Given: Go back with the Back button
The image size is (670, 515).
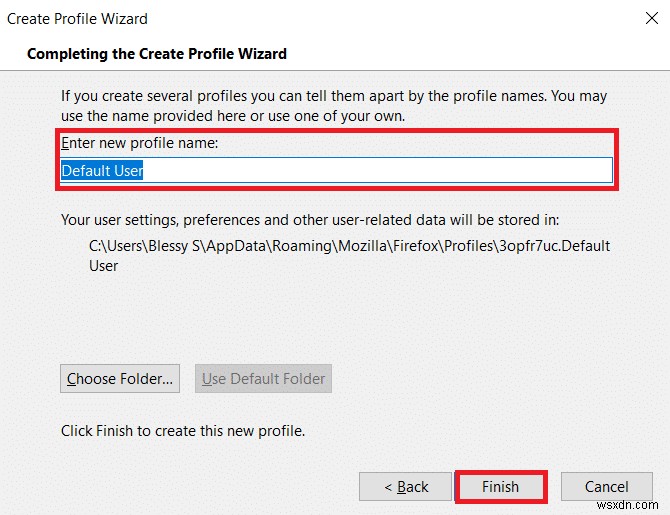Looking at the screenshot, I should pos(406,487).
